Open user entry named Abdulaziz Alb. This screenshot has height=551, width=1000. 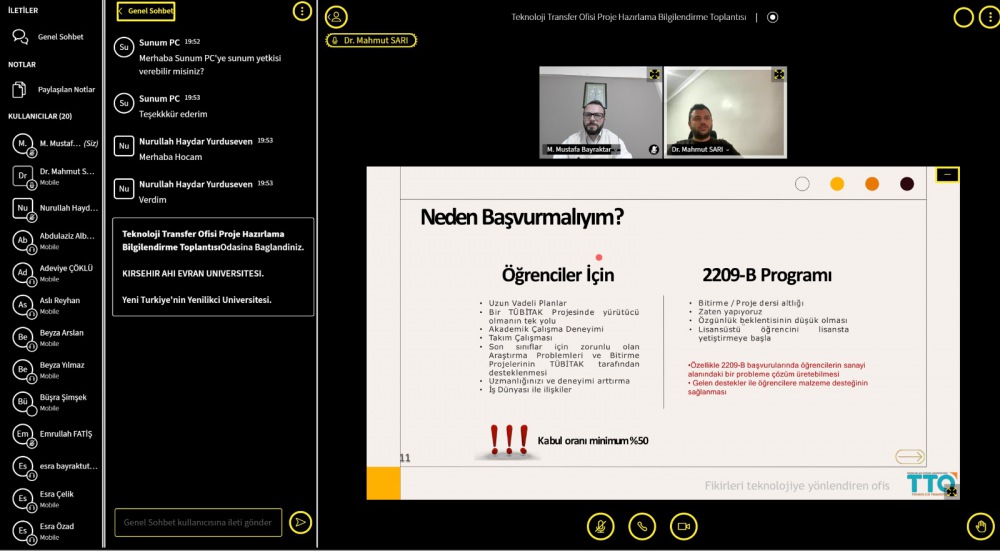[54, 240]
